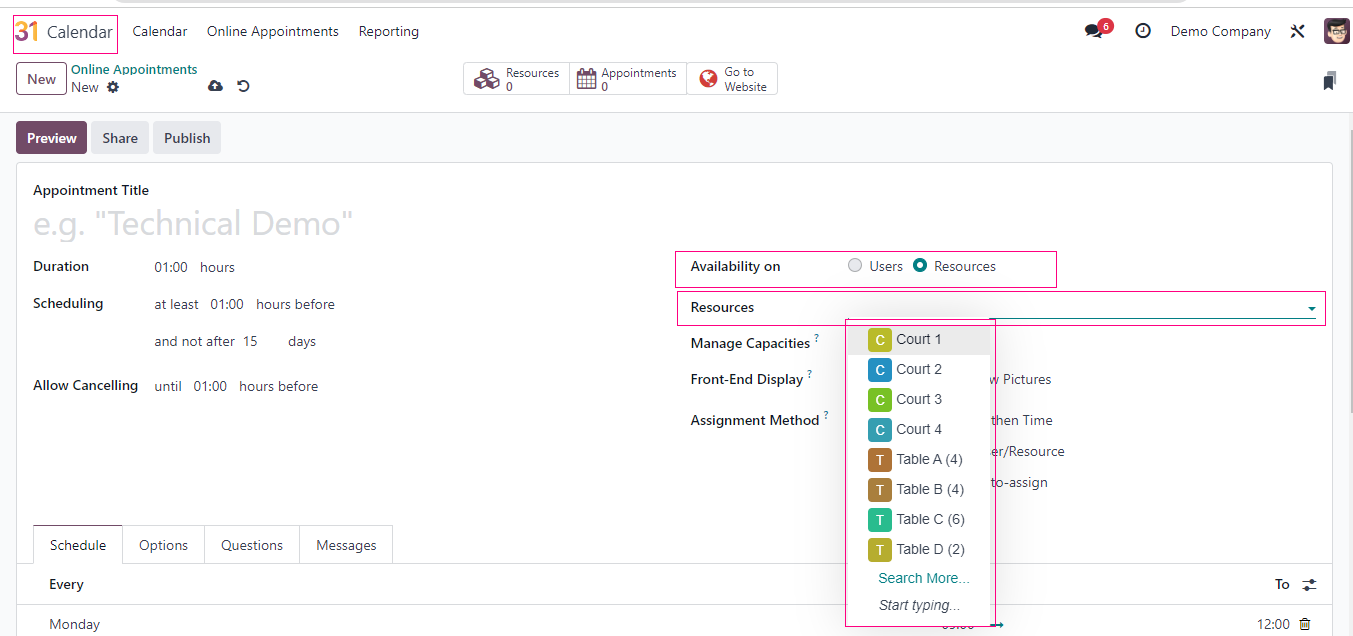This screenshot has width=1353, height=636.
Task: Click the bookmark icon at right
Action: pos(1328,81)
